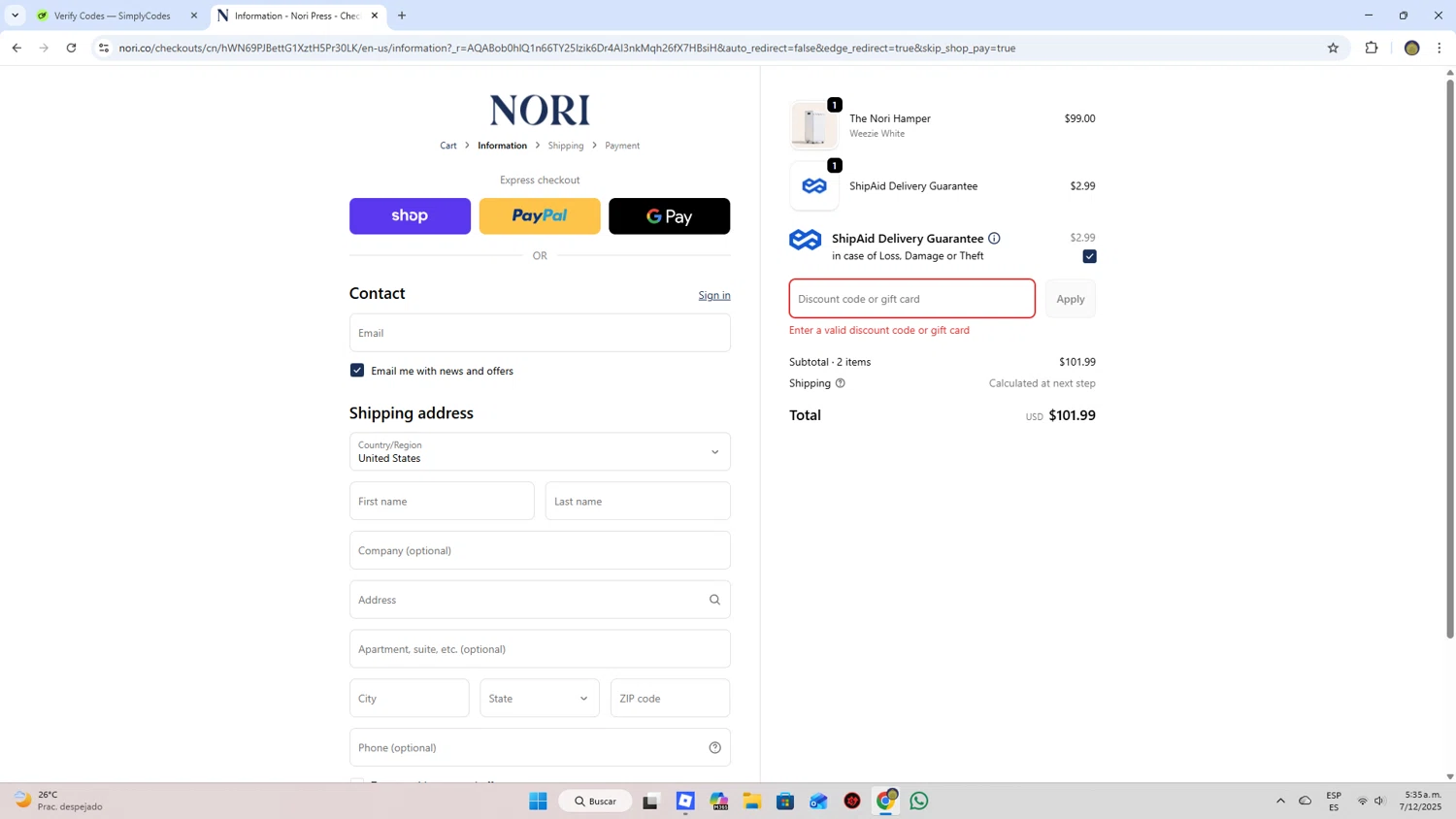Click the Shipping help question-mark icon
The image size is (1456, 819).
(x=841, y=383)
